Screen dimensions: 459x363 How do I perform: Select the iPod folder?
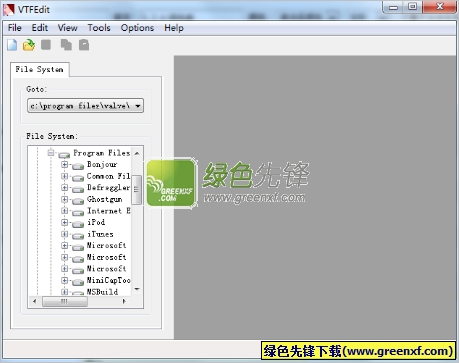tap(96, 222)
